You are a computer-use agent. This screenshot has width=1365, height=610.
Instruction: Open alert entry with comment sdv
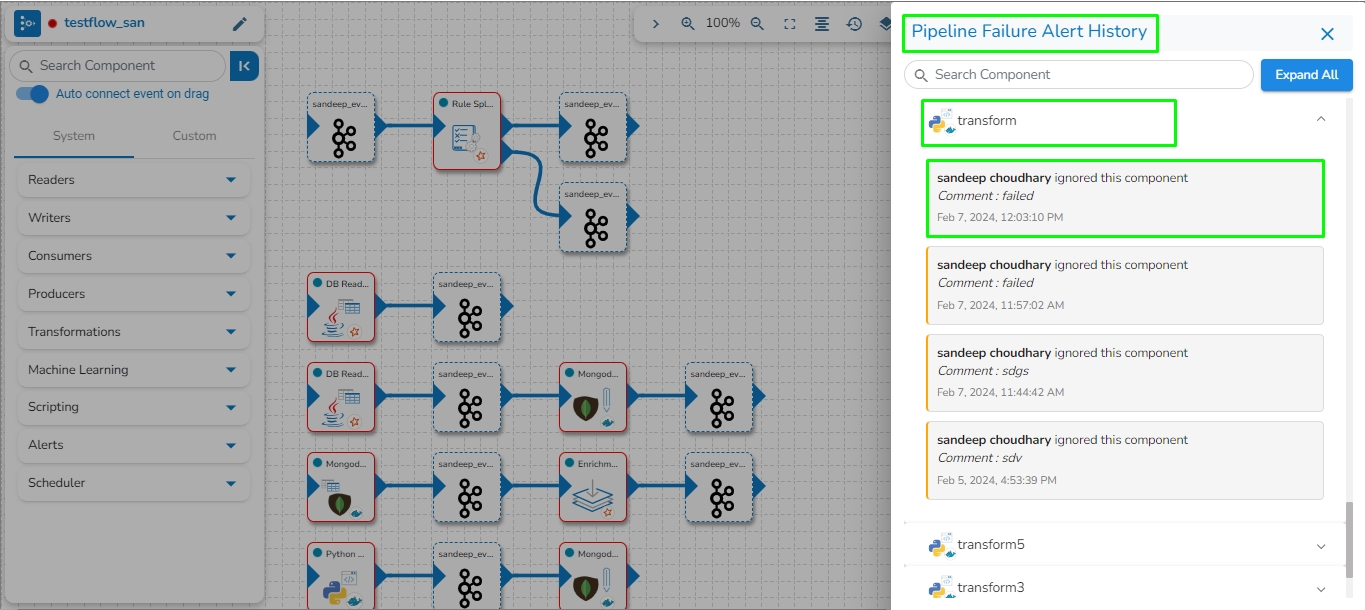[x=1125, y=460]
